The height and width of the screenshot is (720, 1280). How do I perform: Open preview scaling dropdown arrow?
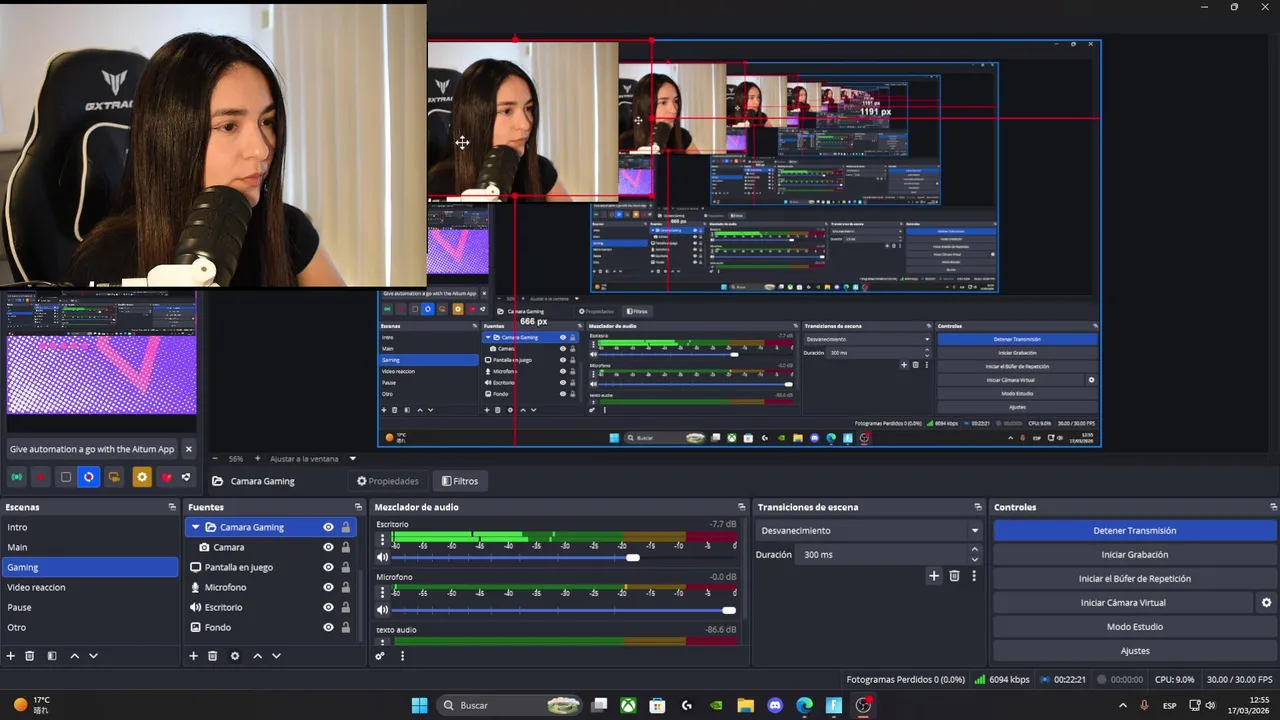pyautogui.click(x=352, y=459)
